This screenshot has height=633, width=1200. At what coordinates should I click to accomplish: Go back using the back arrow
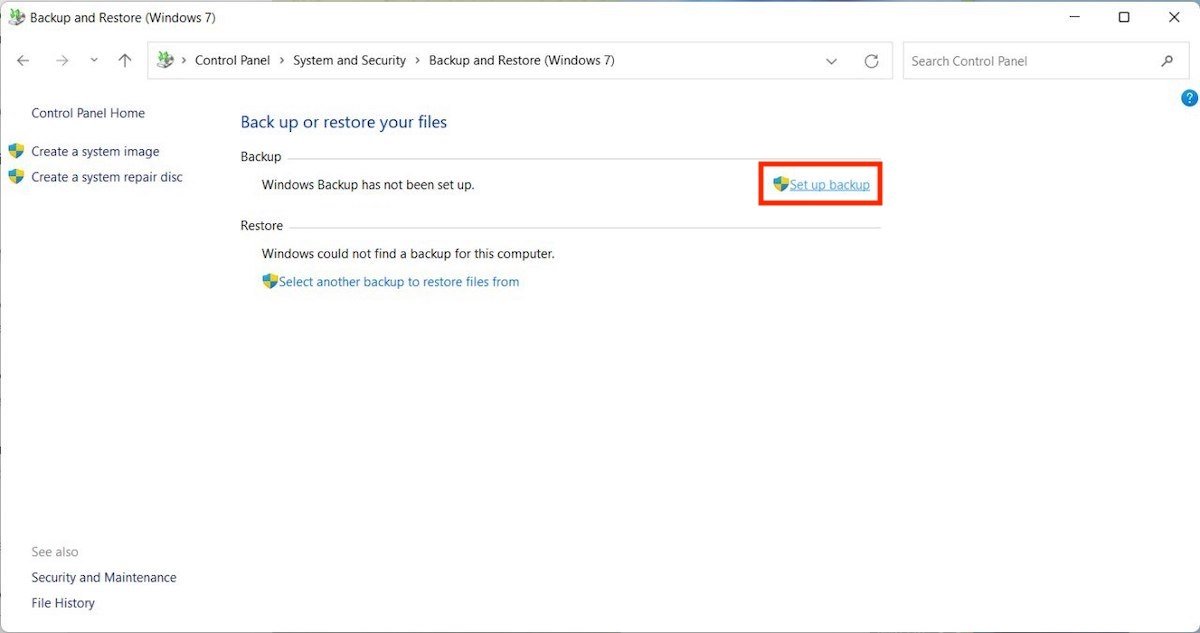tap(24, 61)
